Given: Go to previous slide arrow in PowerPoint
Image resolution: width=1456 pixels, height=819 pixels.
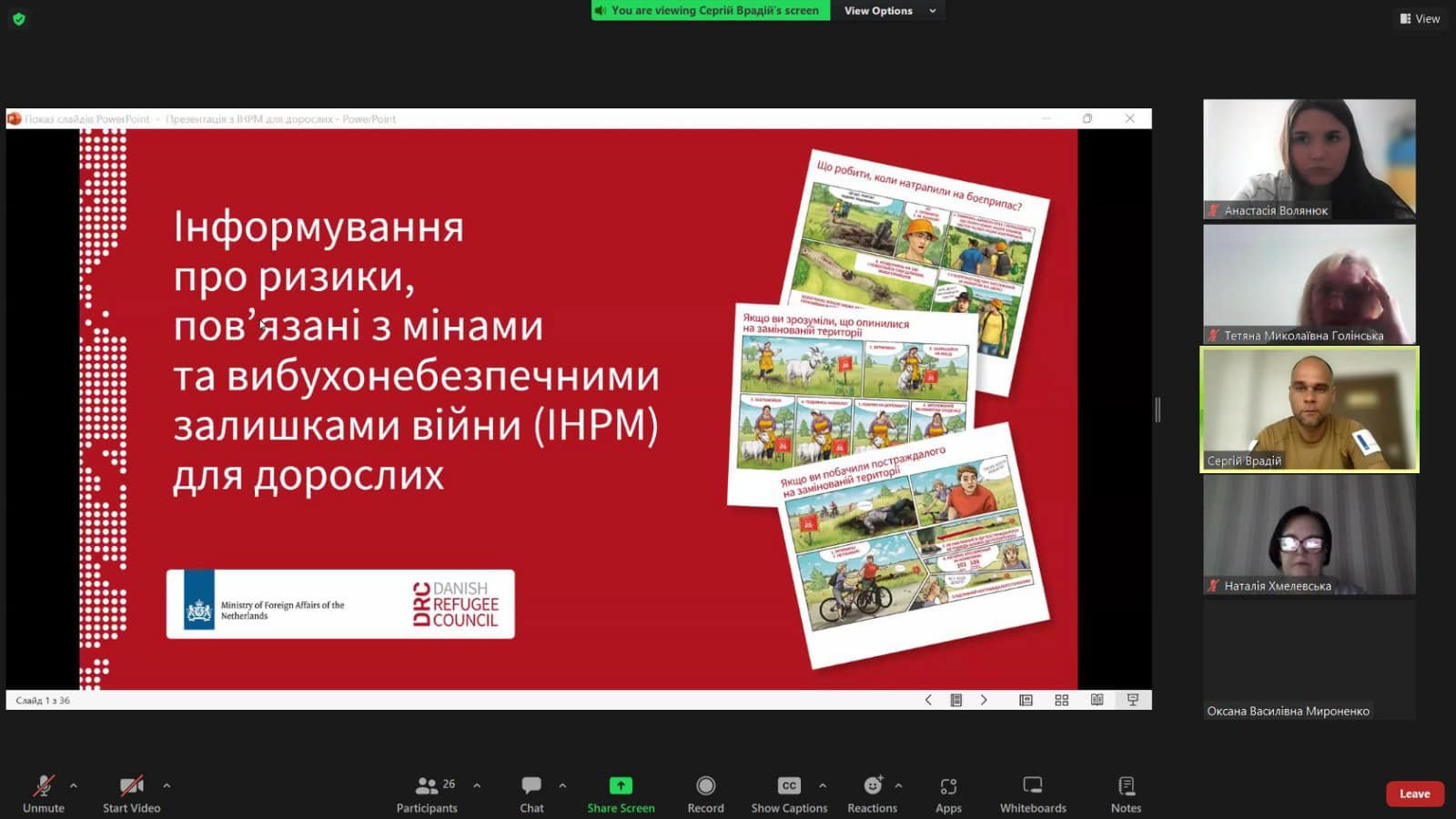Looking at the screenshot, I should (x=928, y=700).
